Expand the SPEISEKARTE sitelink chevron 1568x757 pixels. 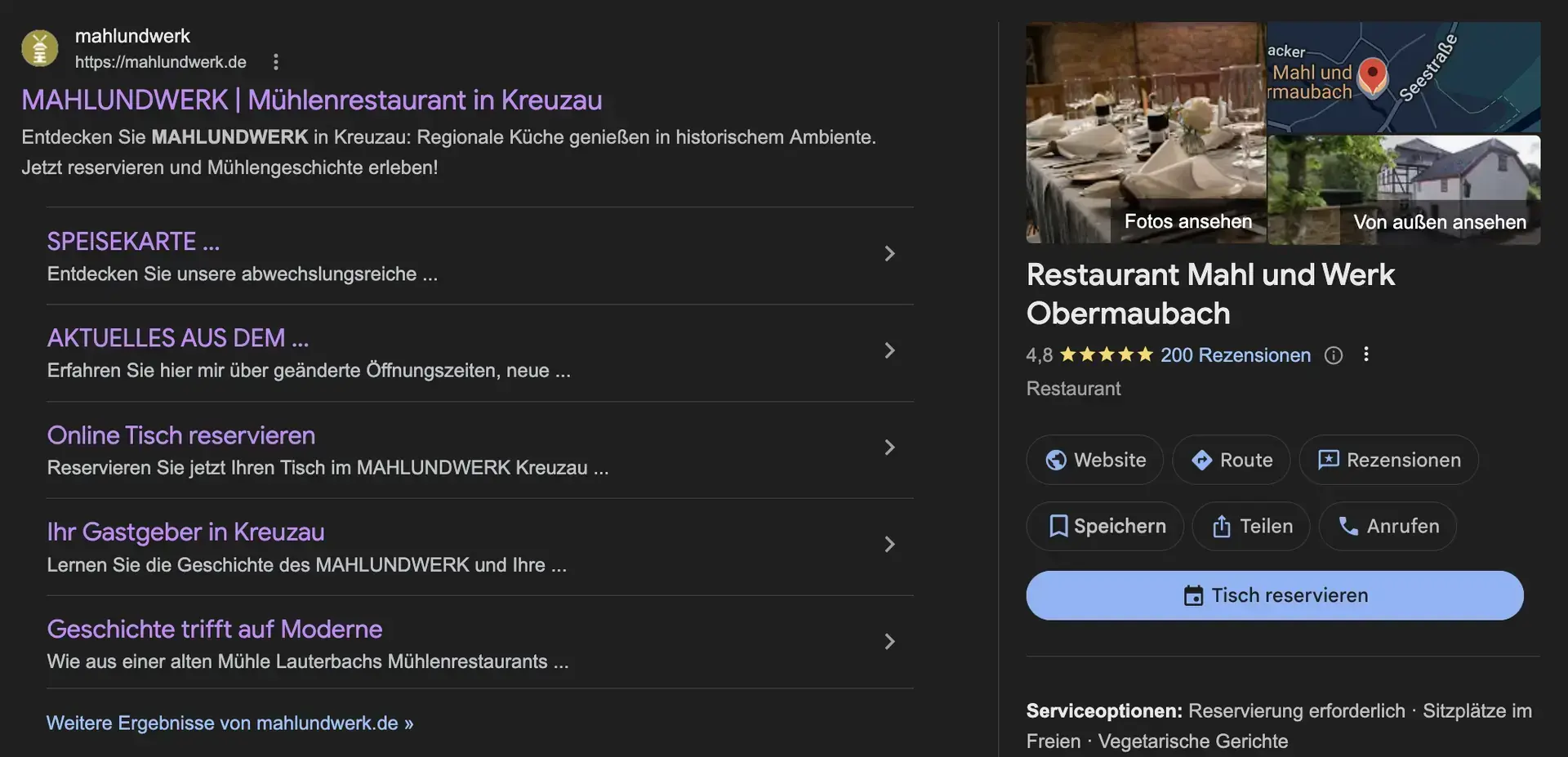pos(889,254)
